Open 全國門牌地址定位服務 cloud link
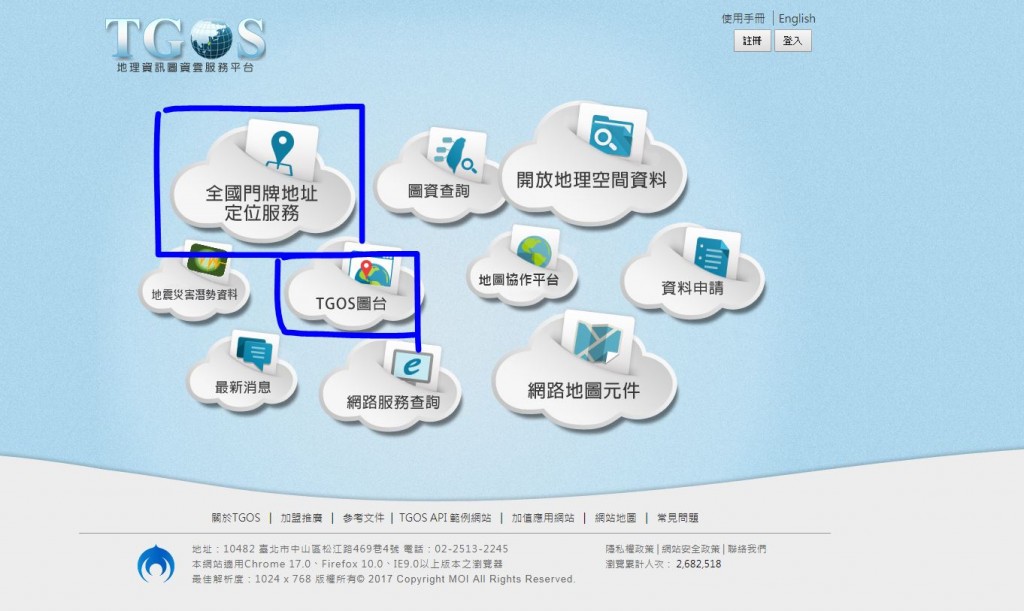 click(x=261, y=203)
